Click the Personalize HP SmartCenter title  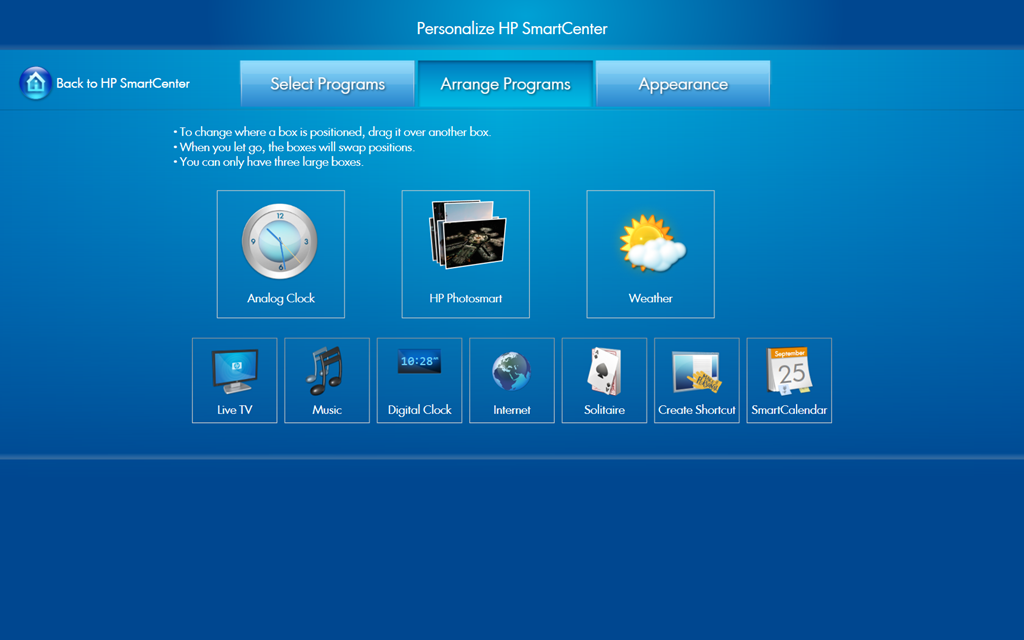pyautogui.click(x=512, y=29)
